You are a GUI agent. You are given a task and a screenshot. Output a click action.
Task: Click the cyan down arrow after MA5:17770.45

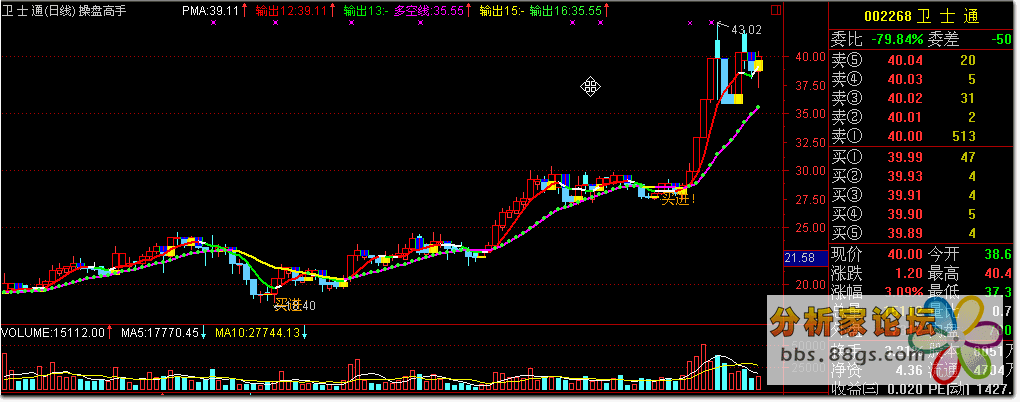point(204,333)
